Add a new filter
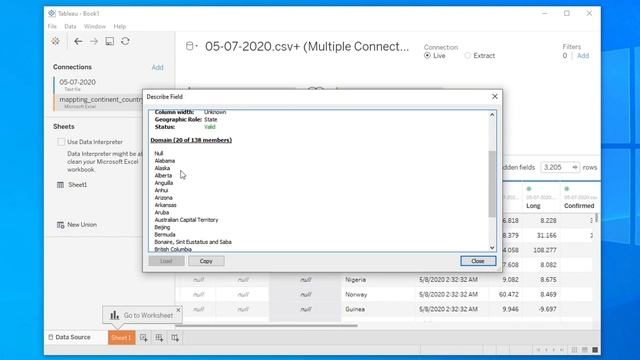This screenshot has width=640, height=360. [583, 56]
